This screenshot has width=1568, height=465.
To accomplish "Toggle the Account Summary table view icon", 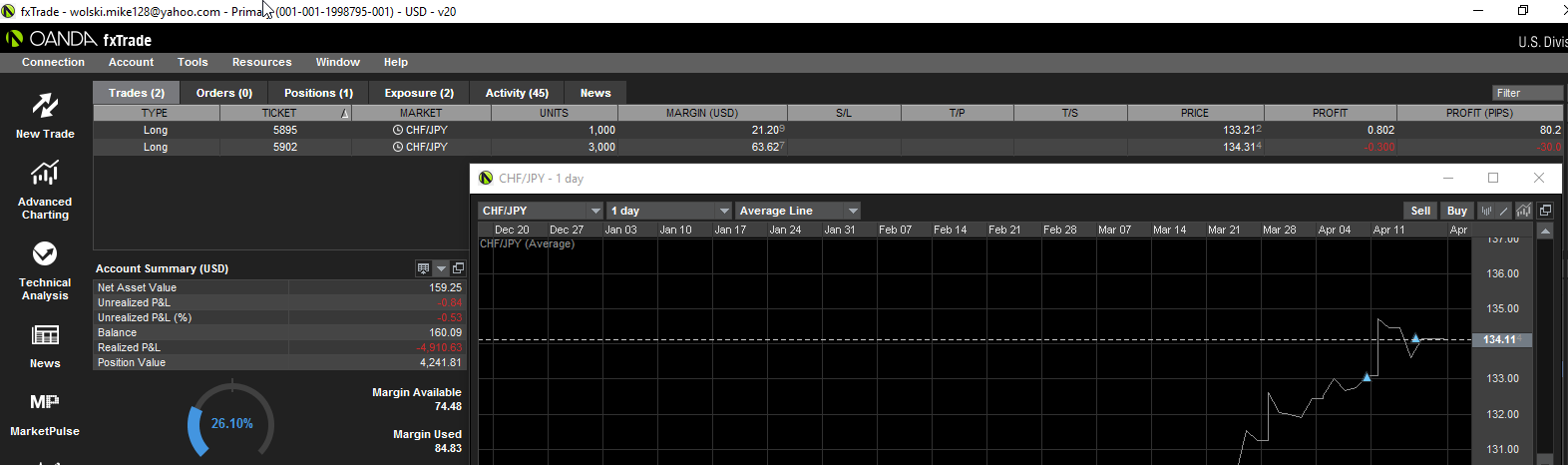I will coord(424,268).
